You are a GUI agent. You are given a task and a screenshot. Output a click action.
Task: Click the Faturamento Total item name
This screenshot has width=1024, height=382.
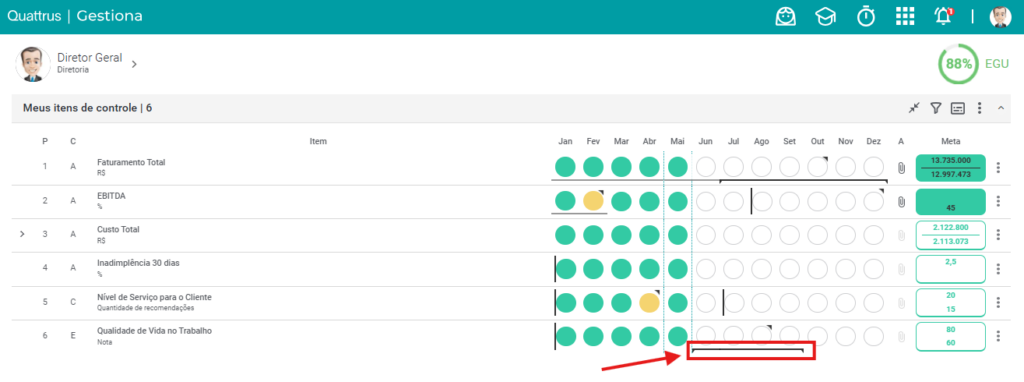coord(131,163)
